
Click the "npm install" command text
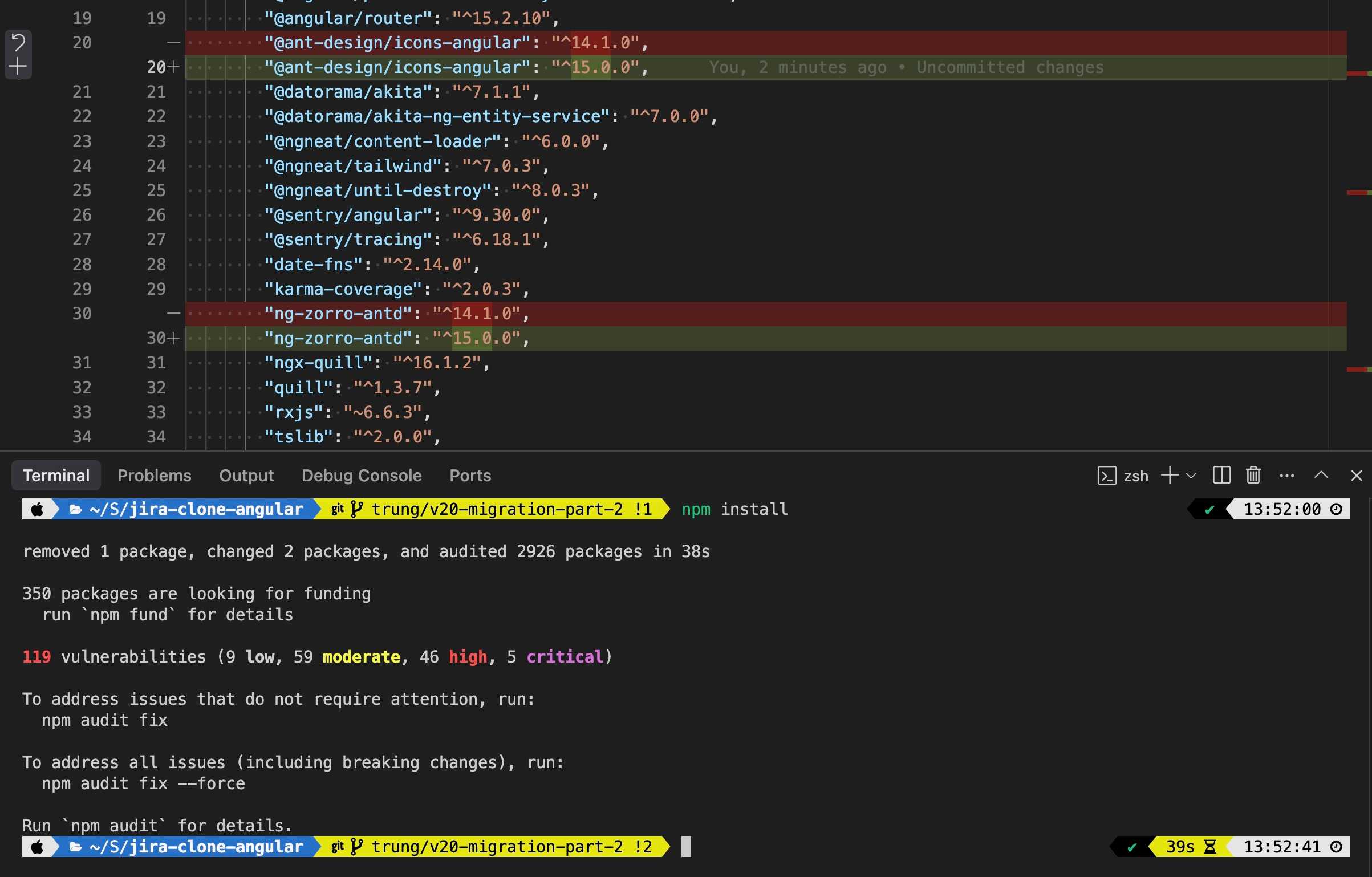click(x=734, y=509)
